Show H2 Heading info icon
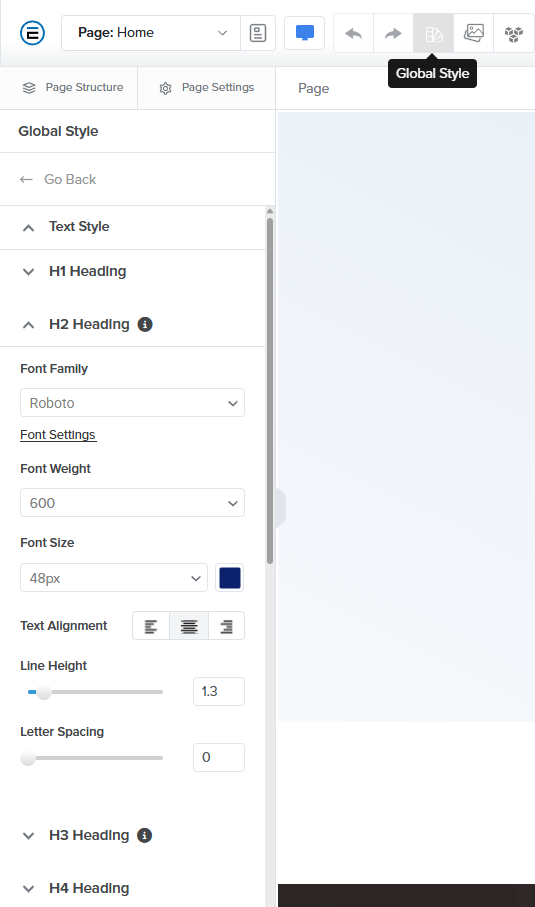Screen dimensions: 535x907 (x=145, y=325)
